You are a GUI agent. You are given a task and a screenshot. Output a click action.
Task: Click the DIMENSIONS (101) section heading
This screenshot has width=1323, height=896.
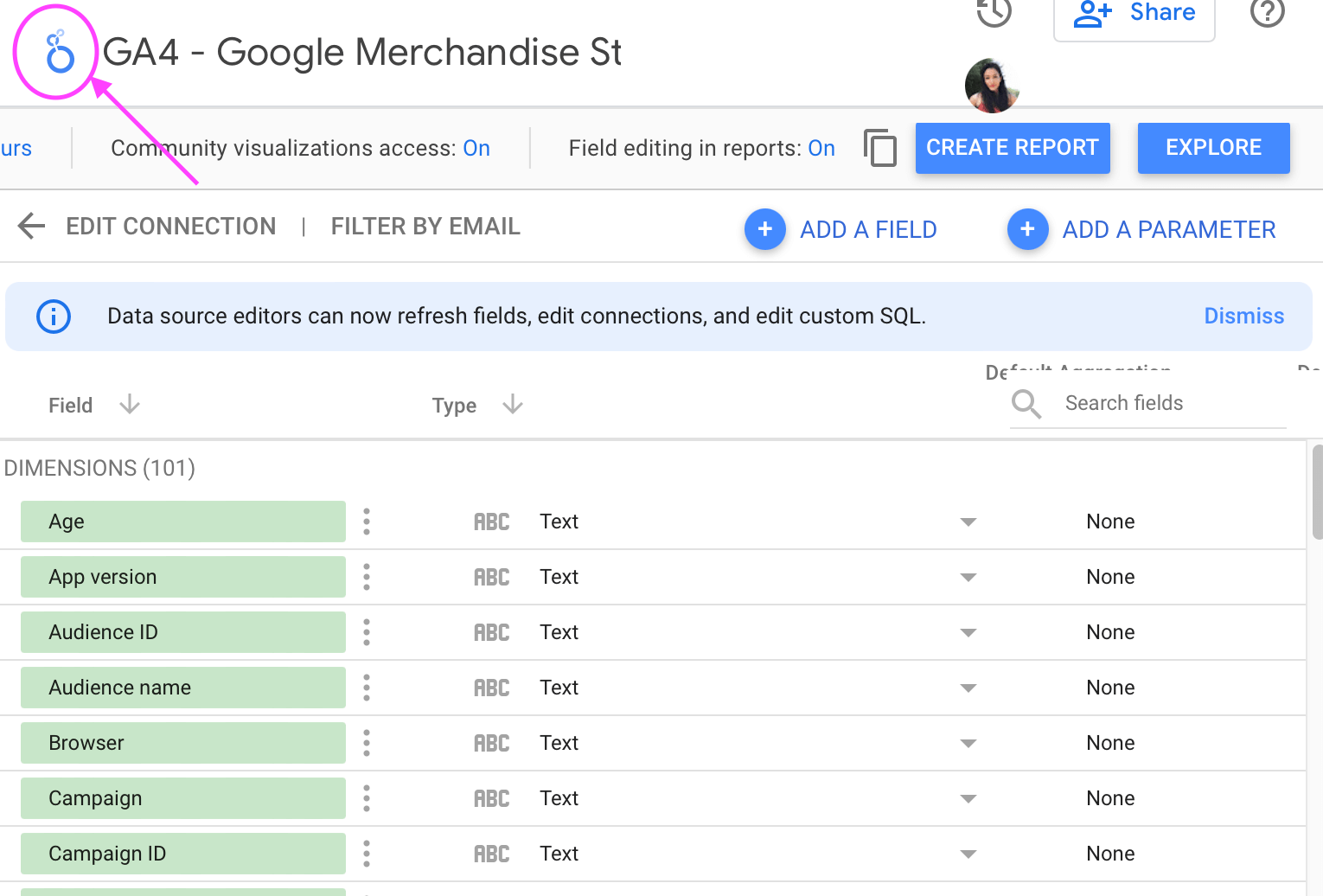[99, 468]
